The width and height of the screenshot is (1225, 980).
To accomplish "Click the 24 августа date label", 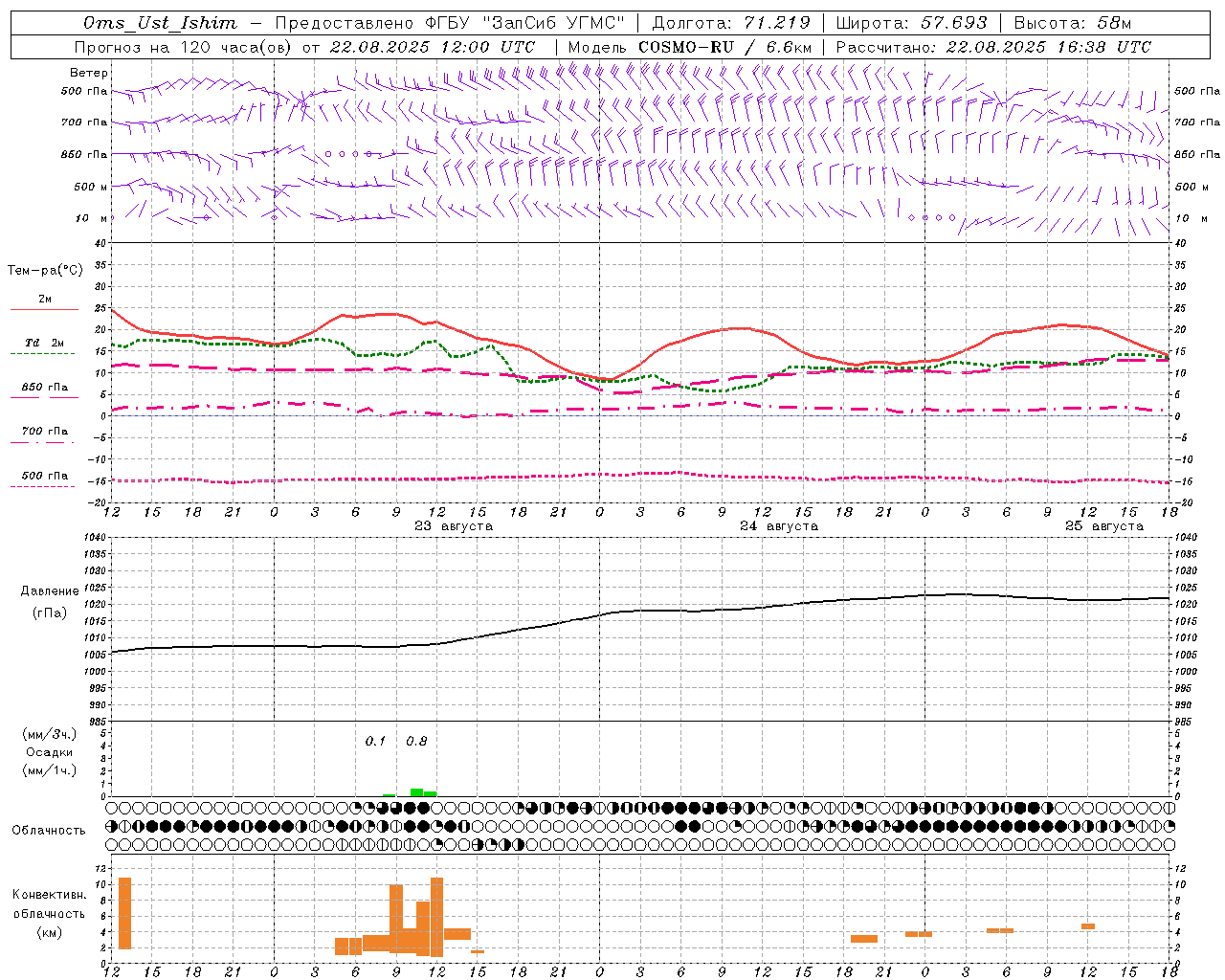I will [779, 526].
